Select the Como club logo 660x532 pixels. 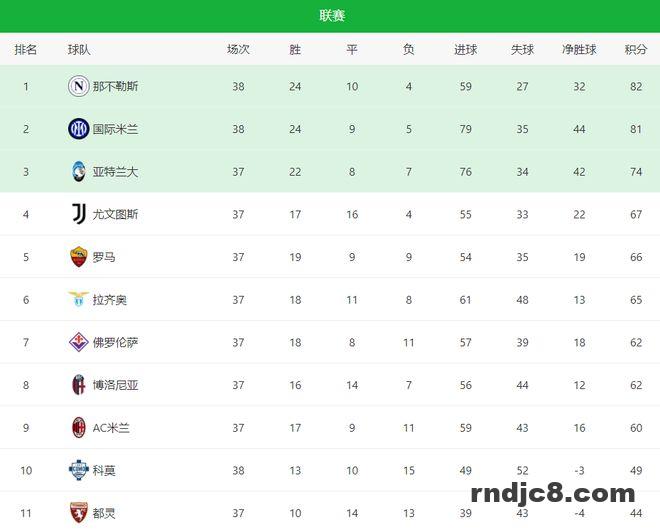pyautogui.click(x=79, y=470)
